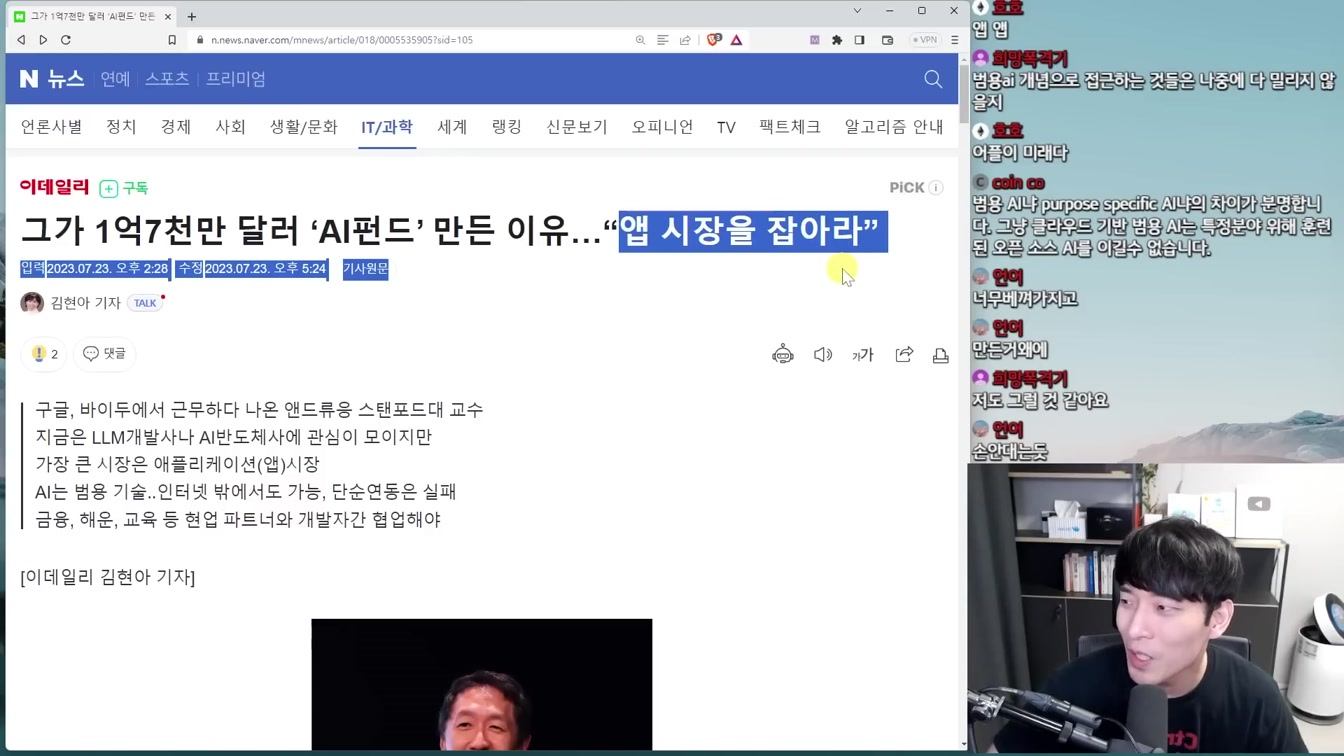Go back with the browser back arrow
Image resolution: width=1344 pixels, height=756 pixels.
coord(21,40)
